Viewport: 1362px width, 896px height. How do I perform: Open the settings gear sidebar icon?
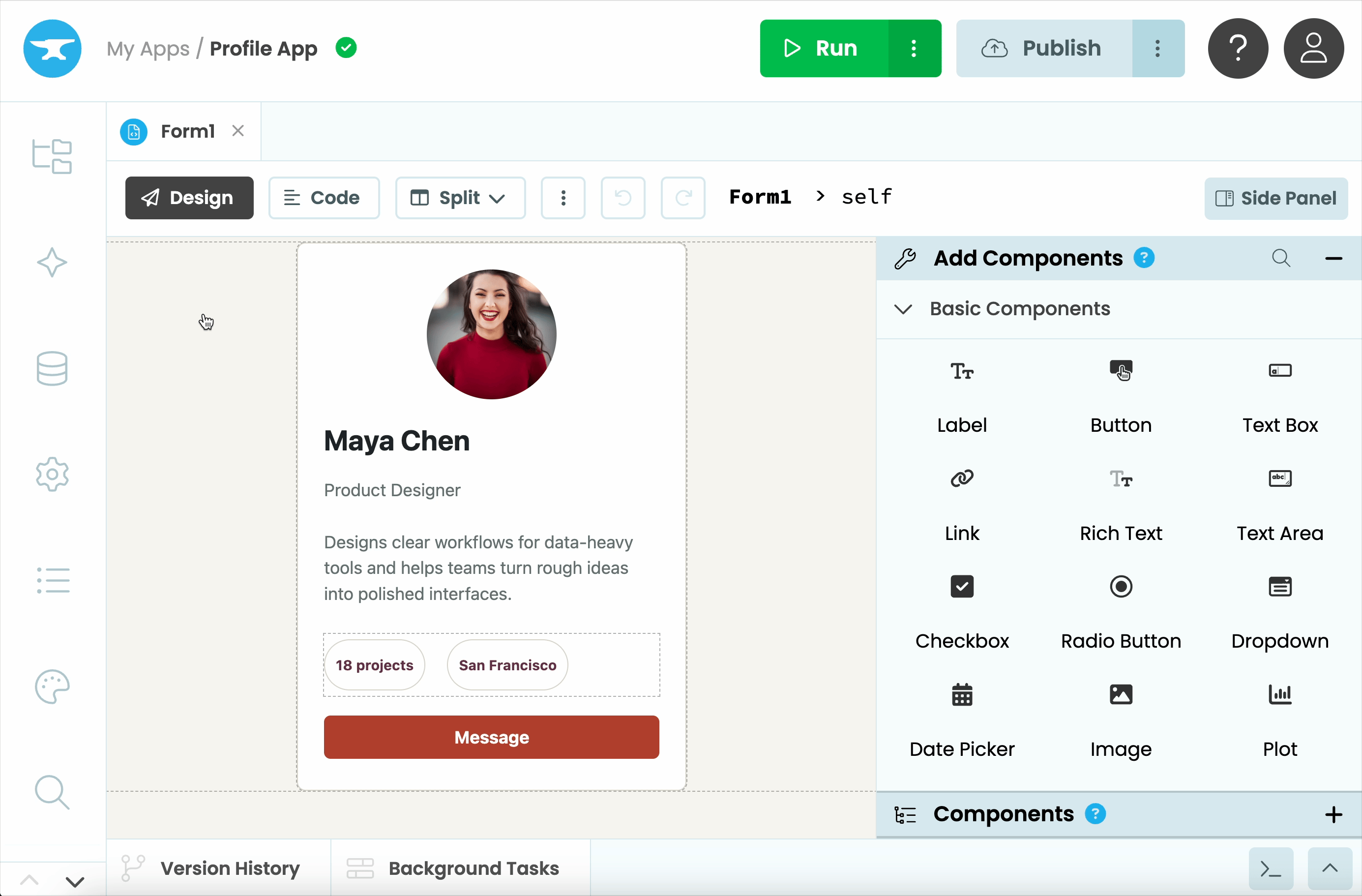(52, 475)
